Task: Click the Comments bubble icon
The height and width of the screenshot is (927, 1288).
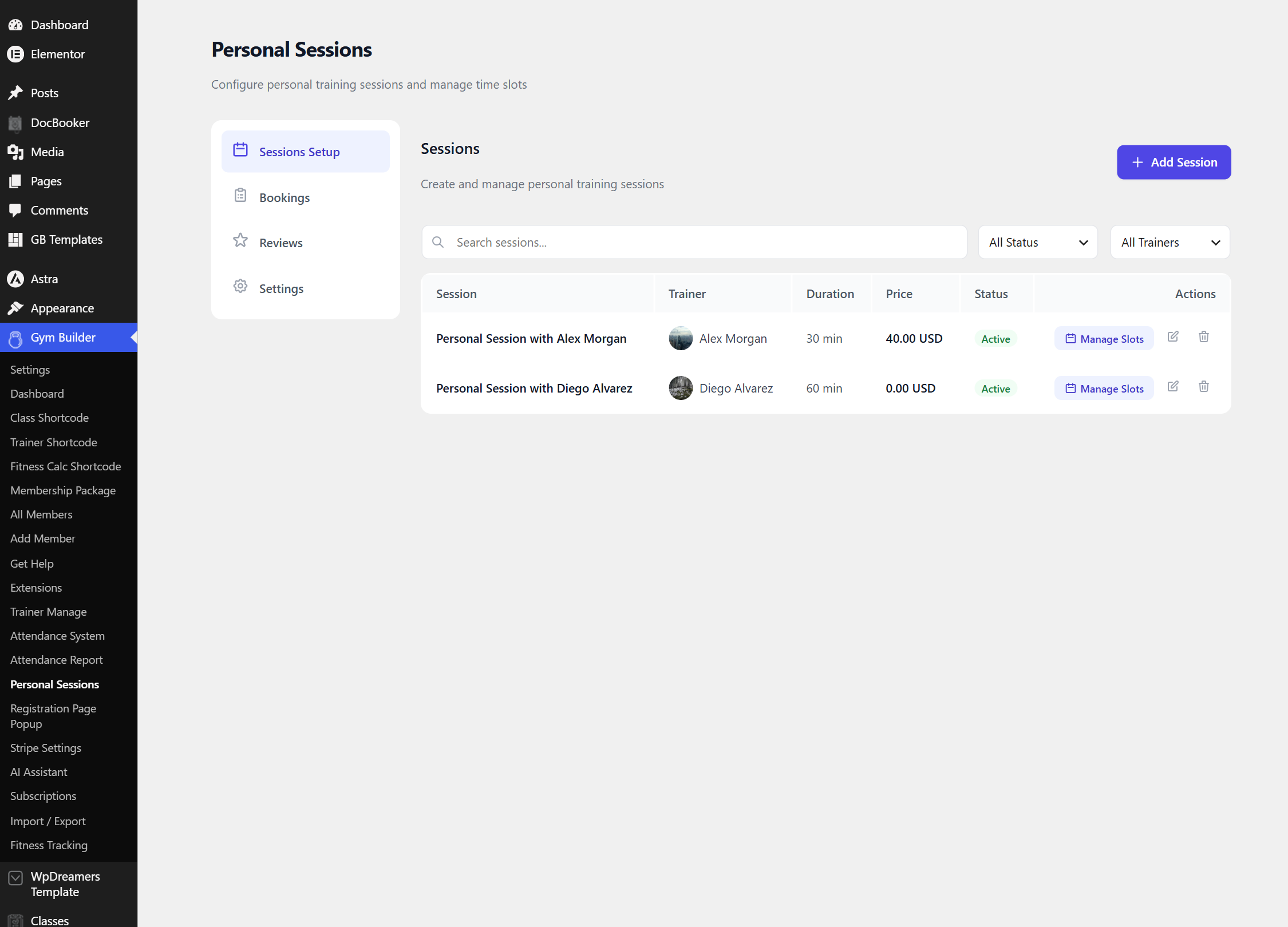Action: [15, 211]
